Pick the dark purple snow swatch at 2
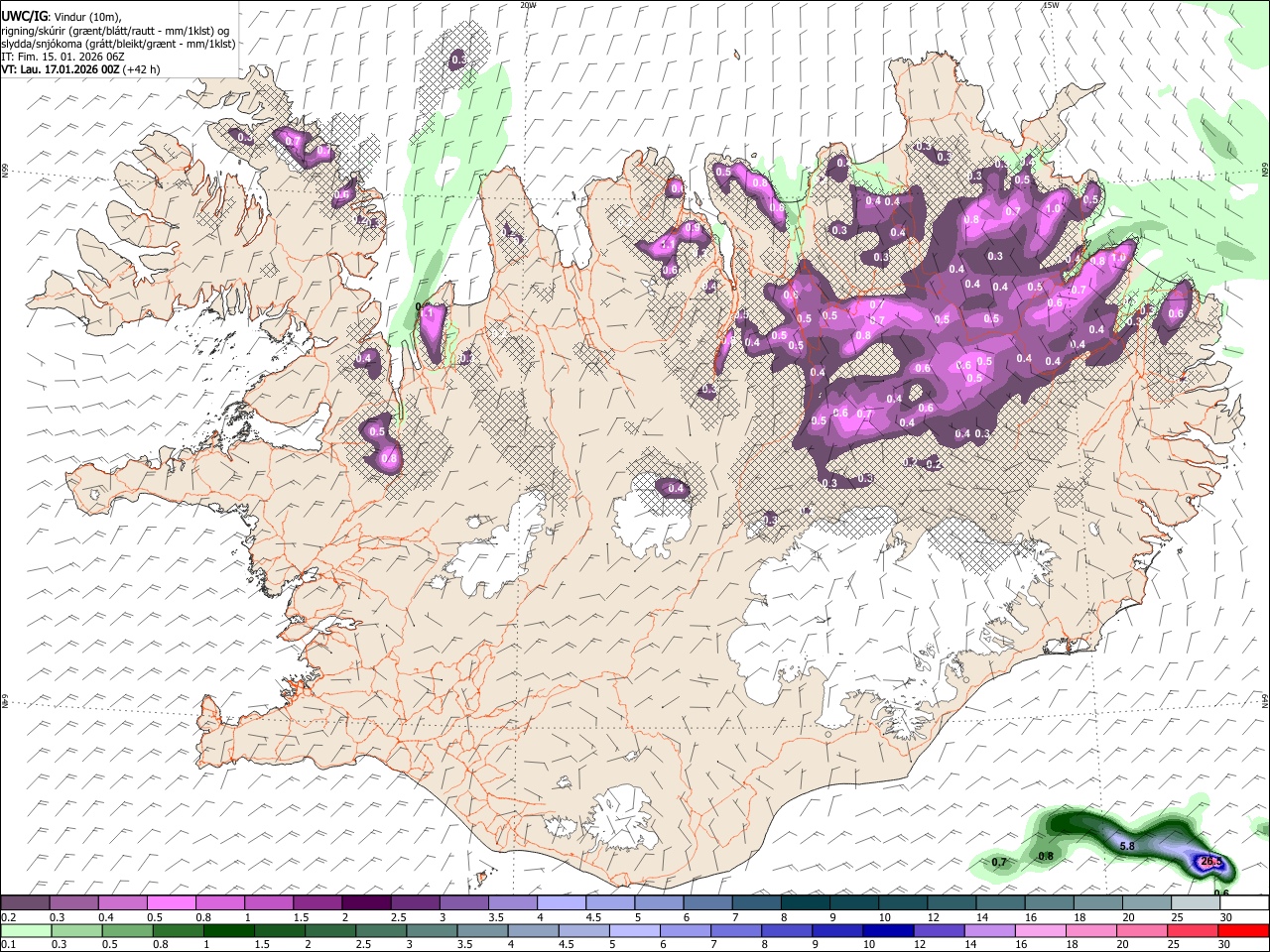This screenshot has height=952, width=1270. click(365, 903)
